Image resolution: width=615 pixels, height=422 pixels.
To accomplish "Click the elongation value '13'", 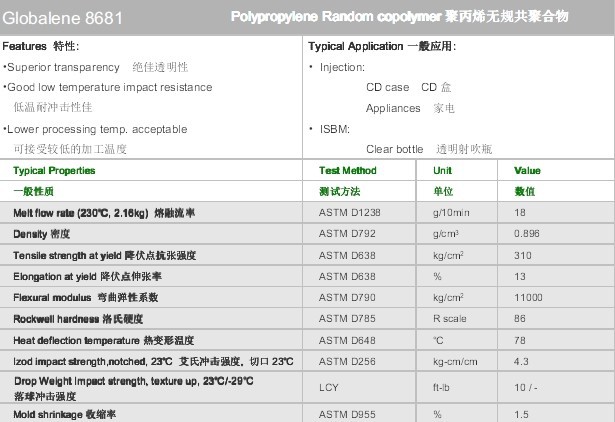I will tap(520, 276).
